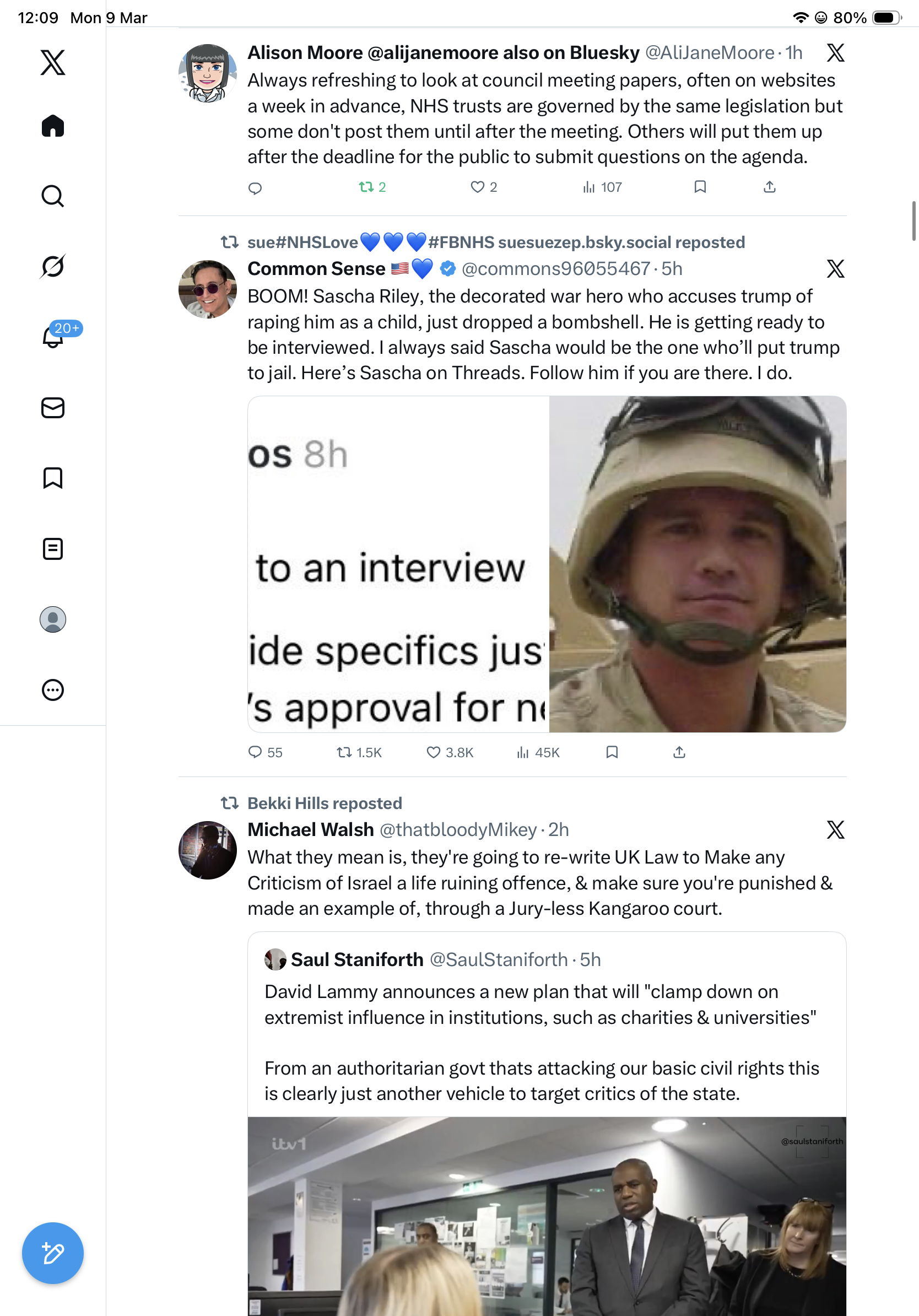
Task: Open Messages envelope in sidebar
Action: point(53,408)
